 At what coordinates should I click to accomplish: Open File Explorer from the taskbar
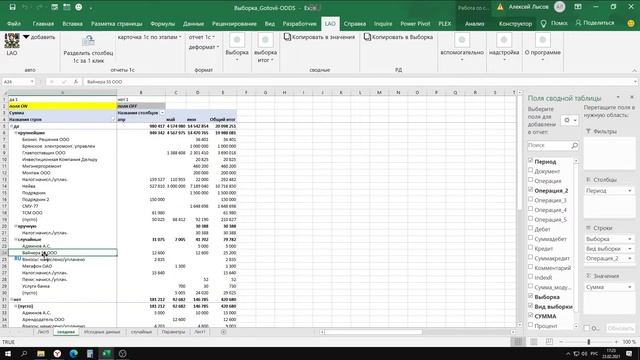pyautogui.click(x=41, y=353)
